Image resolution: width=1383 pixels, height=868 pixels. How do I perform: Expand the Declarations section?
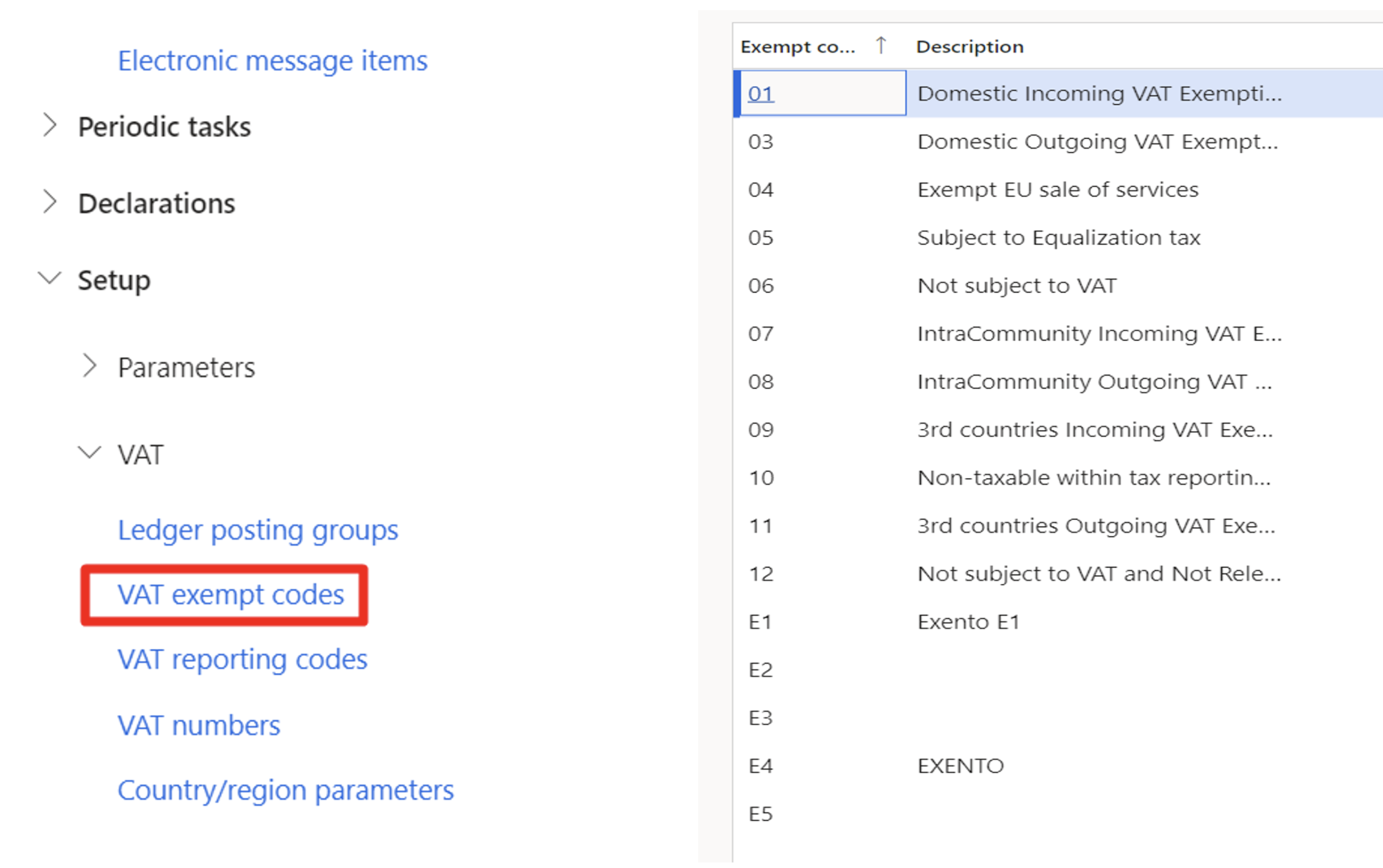tap(50, 203)
